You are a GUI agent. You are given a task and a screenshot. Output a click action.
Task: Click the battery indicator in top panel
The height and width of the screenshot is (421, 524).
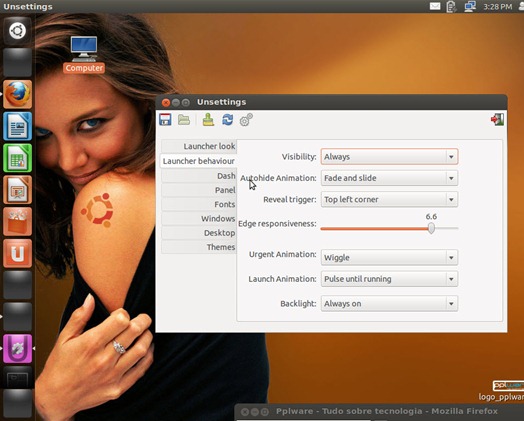(x=451, y=6)
